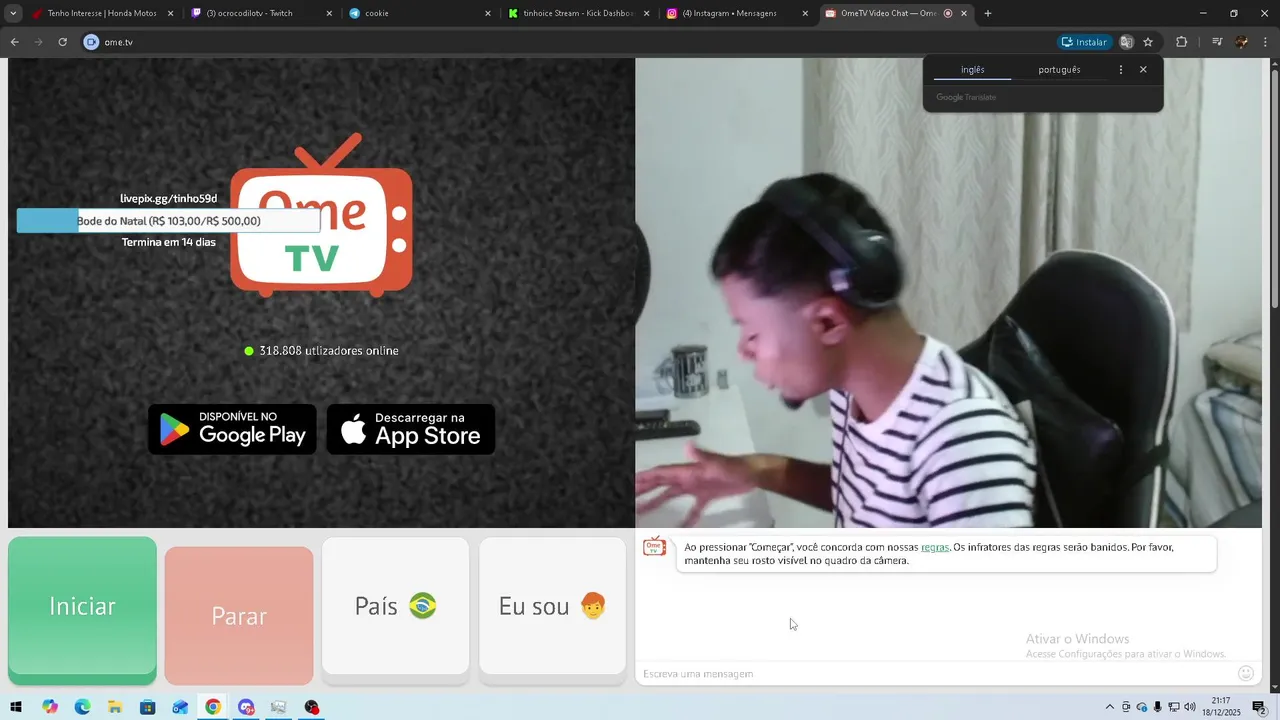Open Google Translate popup options menu
This screenshot has width=1280, height=720.
(1121, 70)
